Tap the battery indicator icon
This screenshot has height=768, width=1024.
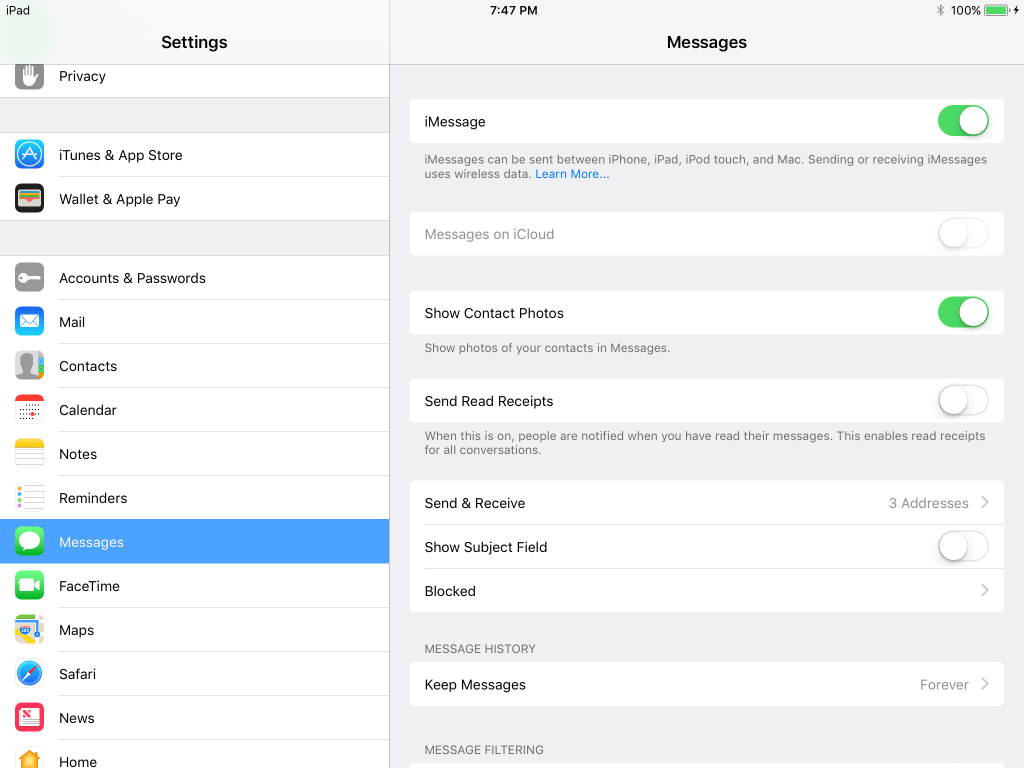[x=997, y=10]
